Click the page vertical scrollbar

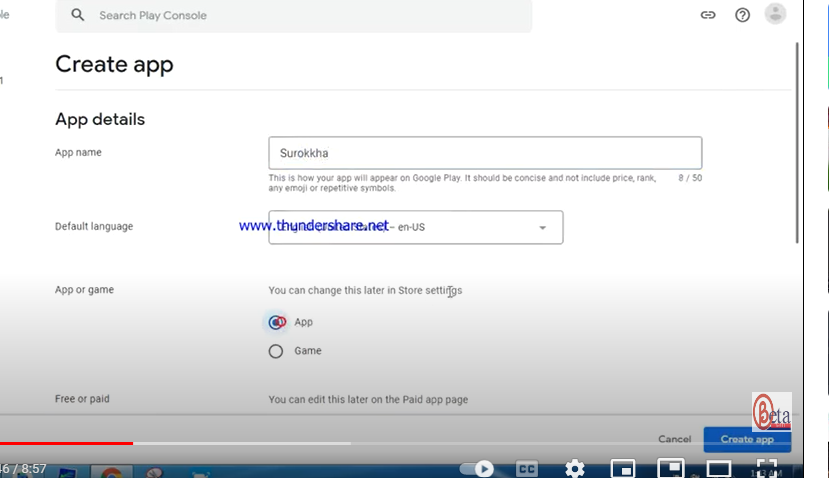click(x=797, y=140)
